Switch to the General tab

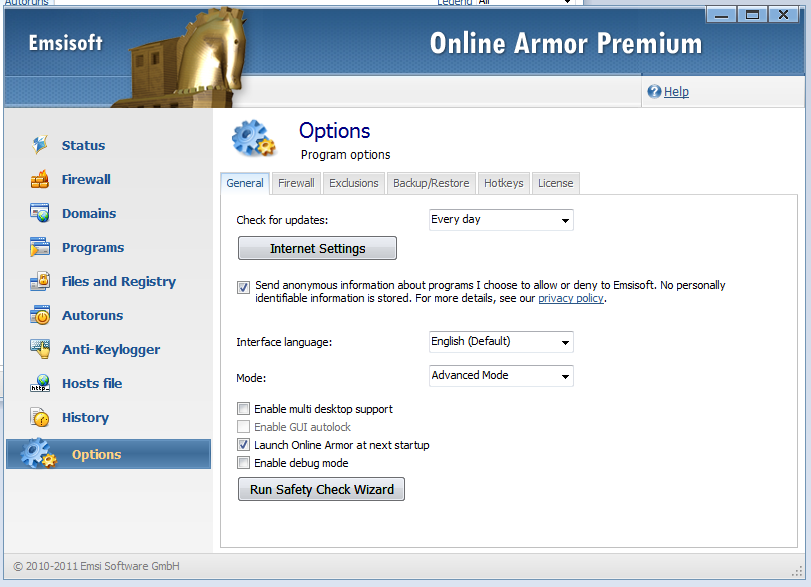click(245, 183)
